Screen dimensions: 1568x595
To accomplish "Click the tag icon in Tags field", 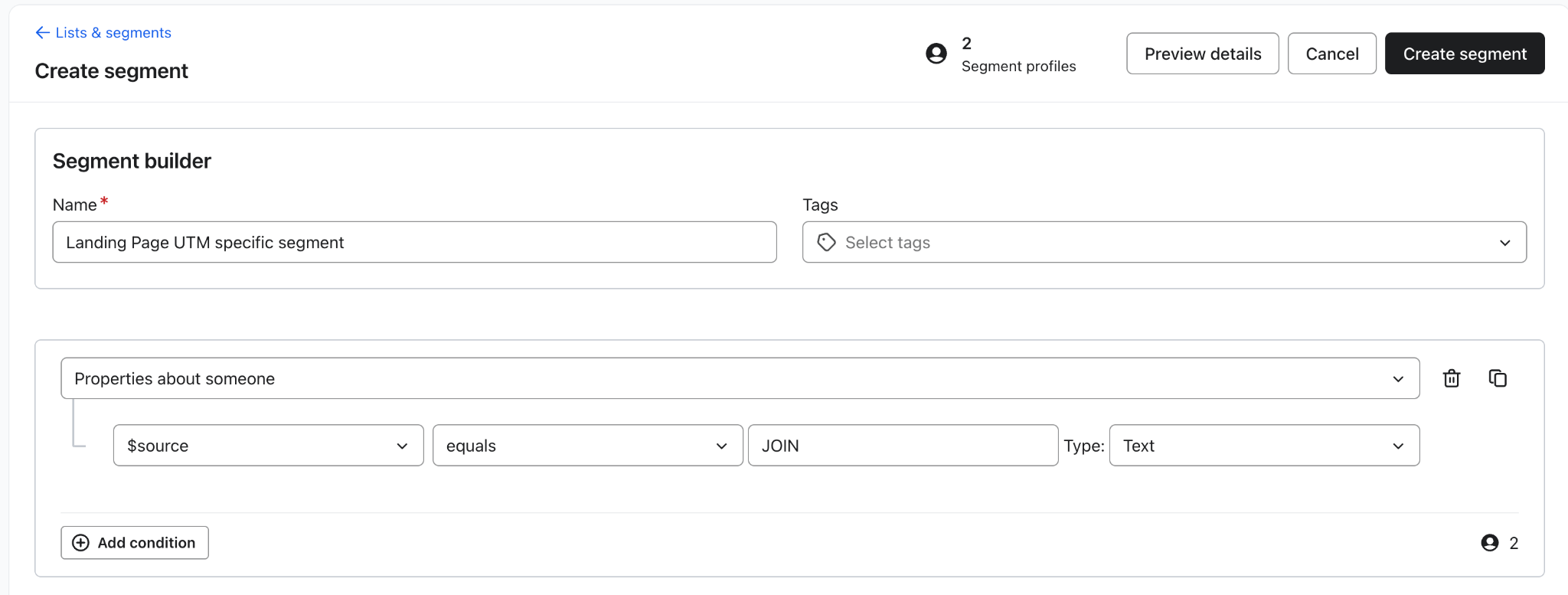I will [x=826, y=242].
